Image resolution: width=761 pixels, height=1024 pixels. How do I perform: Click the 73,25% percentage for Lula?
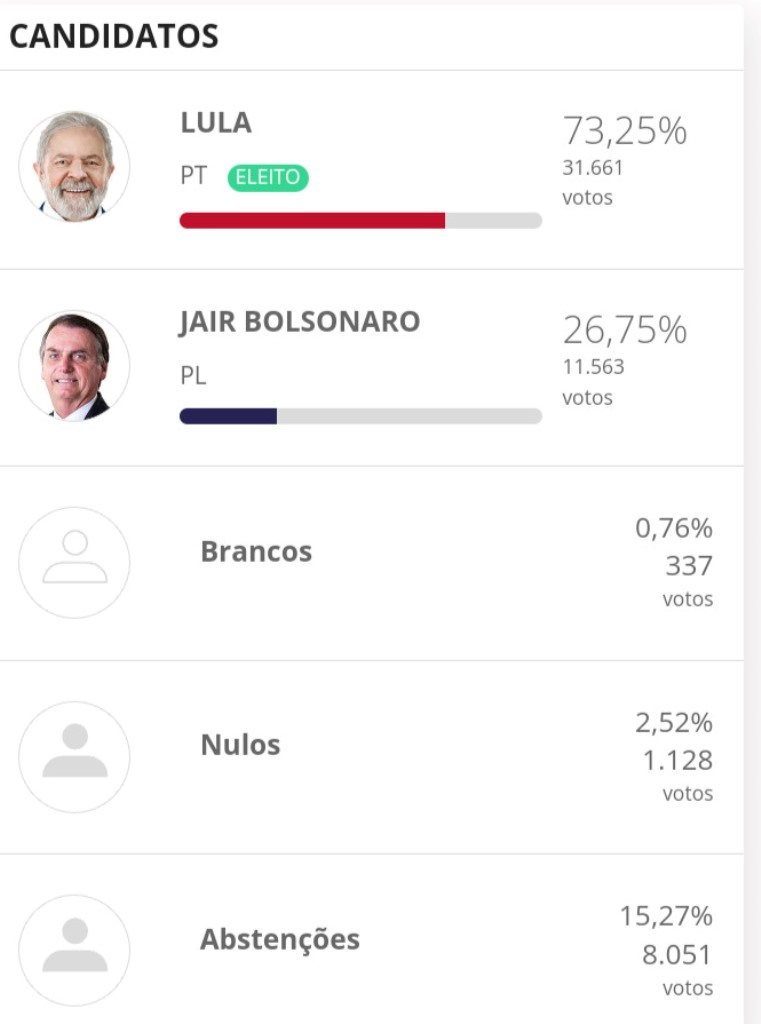tap(625, 131)
